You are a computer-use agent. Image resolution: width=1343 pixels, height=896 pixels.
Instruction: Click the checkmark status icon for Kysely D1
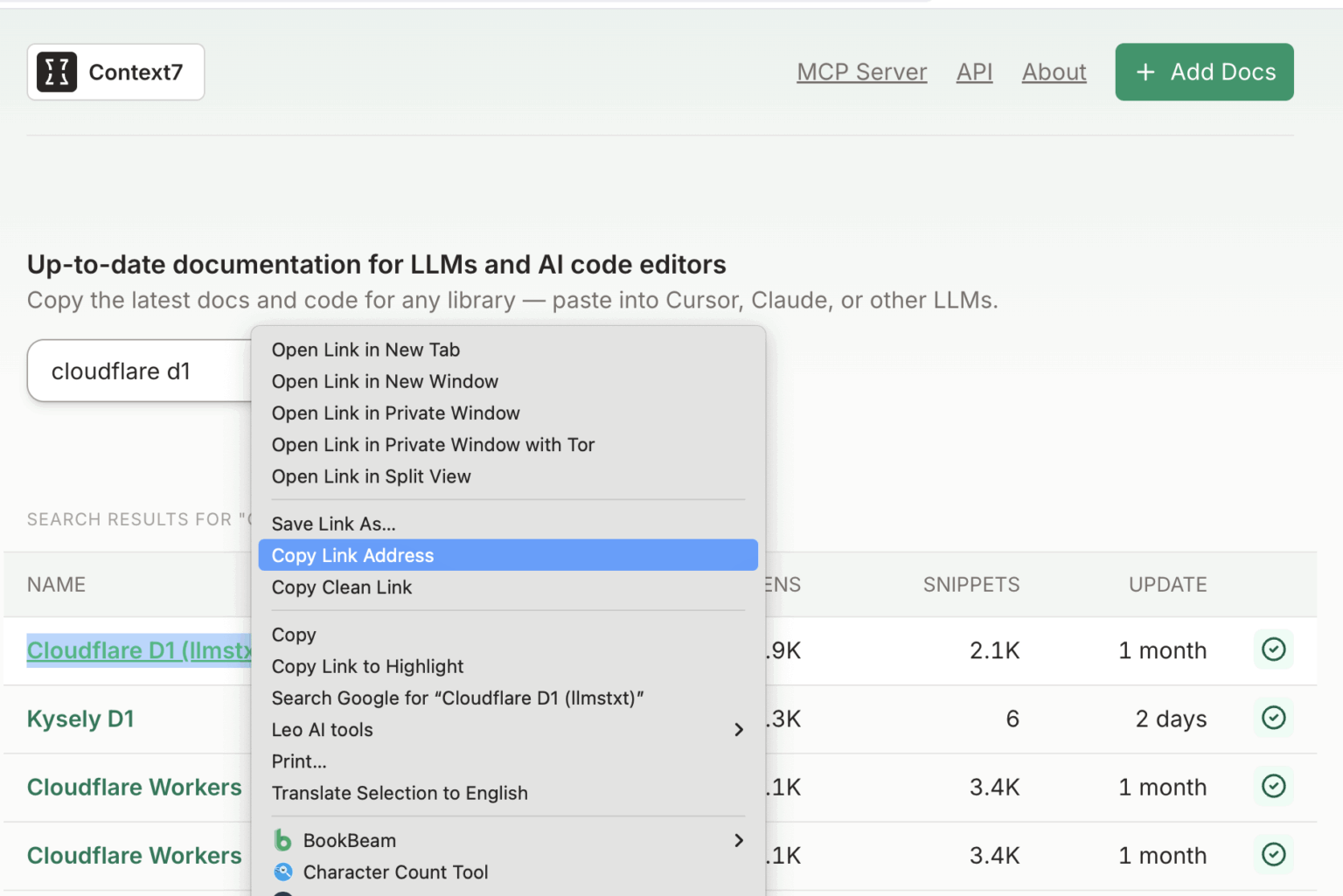tap(1273, 718)
